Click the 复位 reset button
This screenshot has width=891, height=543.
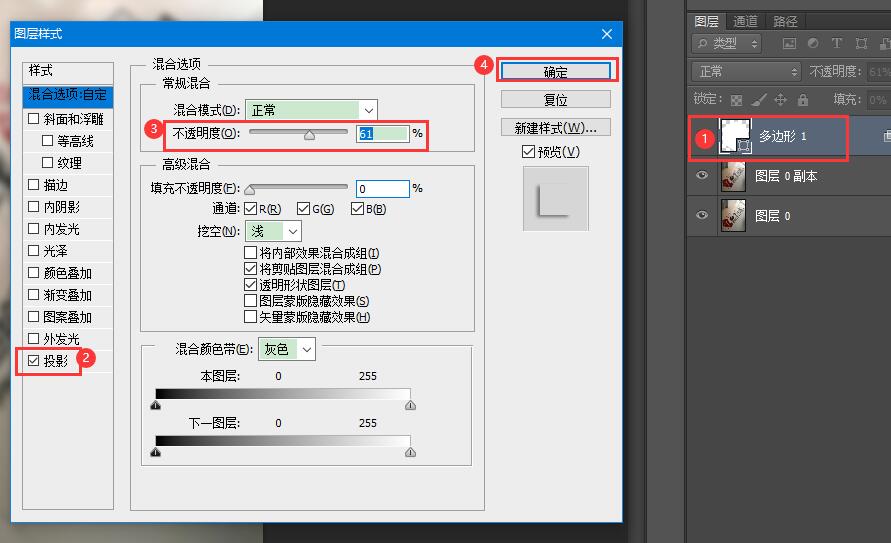pyautogui.click(x=556, y=99)
